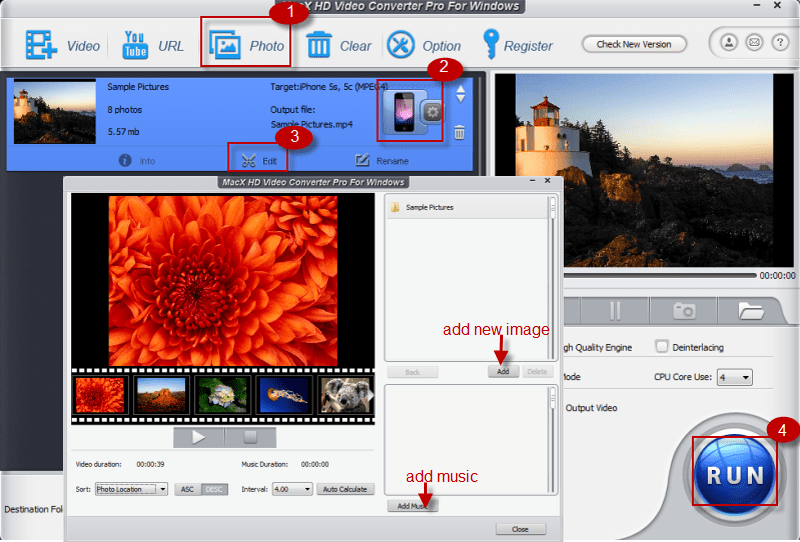
Task: Click the Check New Version button
Action: [634, 44]
